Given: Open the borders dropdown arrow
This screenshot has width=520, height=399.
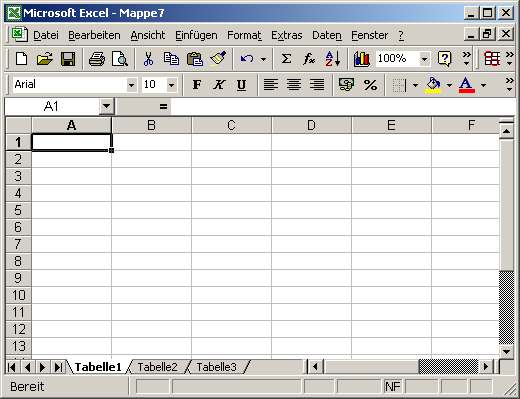Looking at the screenshot, I should point(415,85).
